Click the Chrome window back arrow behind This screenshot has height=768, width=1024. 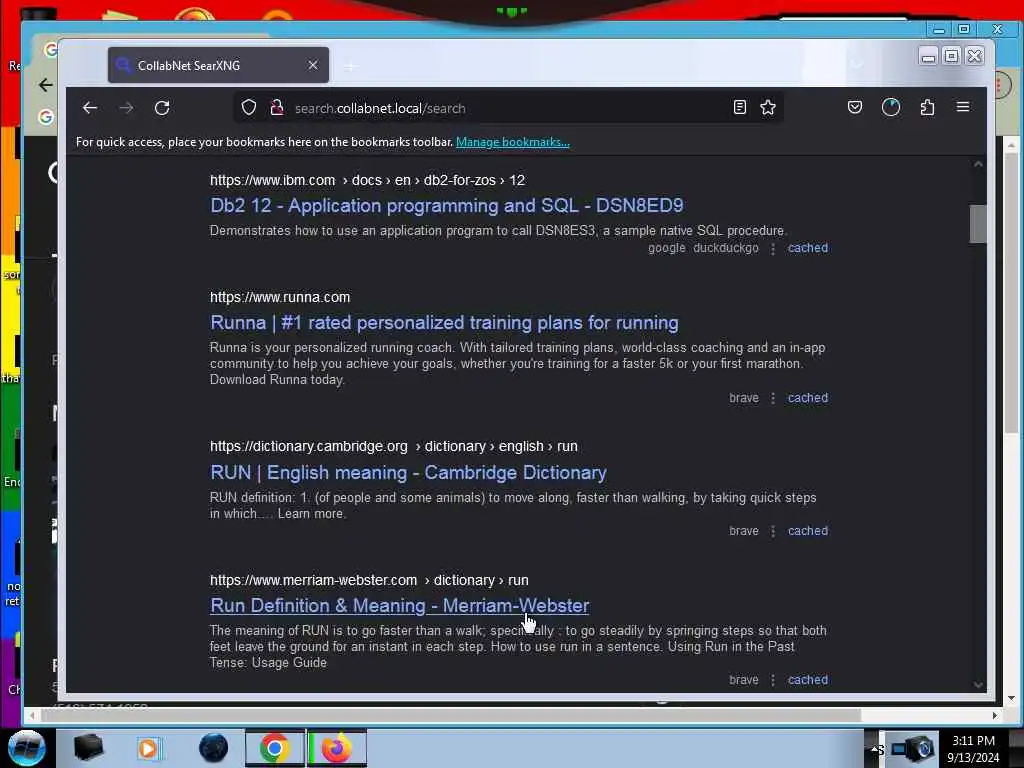(x=46, y=85)
